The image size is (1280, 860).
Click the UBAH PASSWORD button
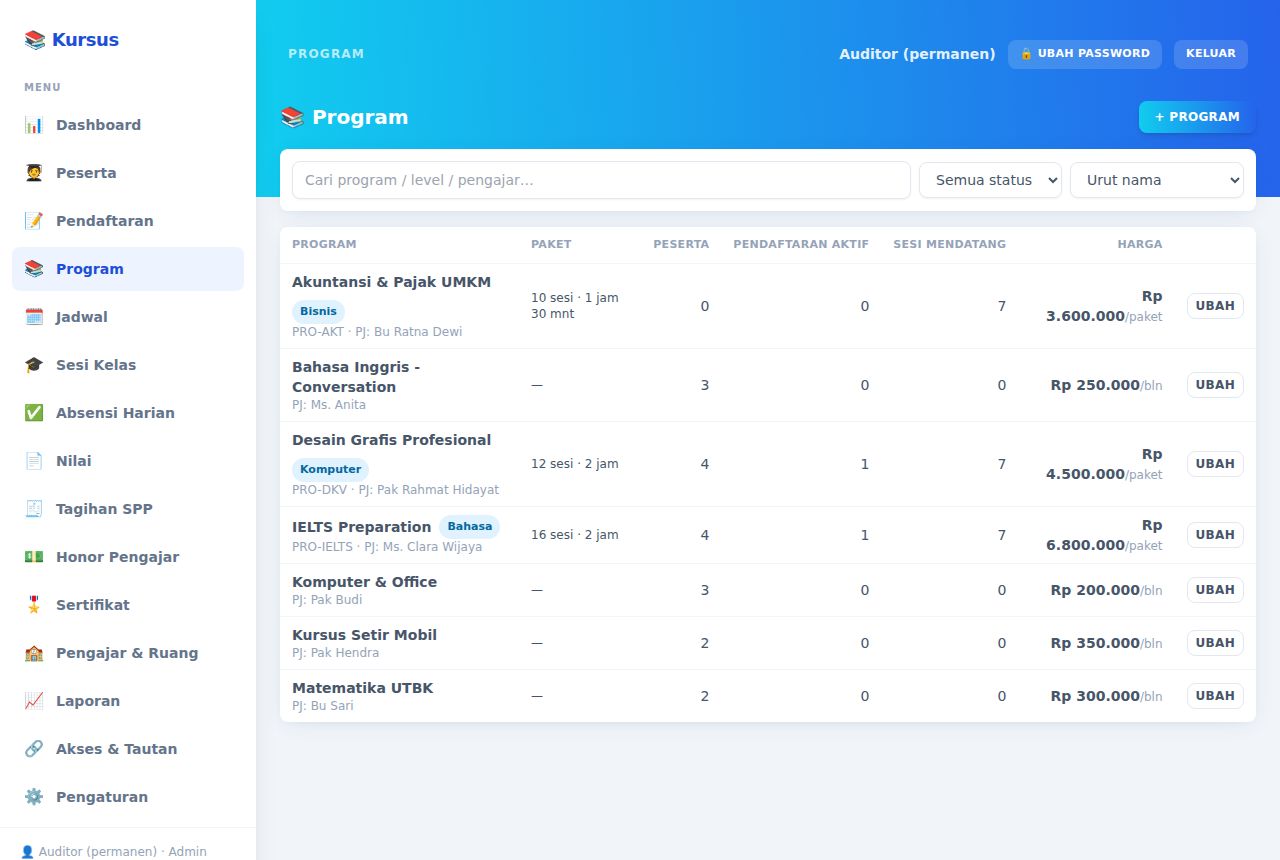coord(1085,54)
